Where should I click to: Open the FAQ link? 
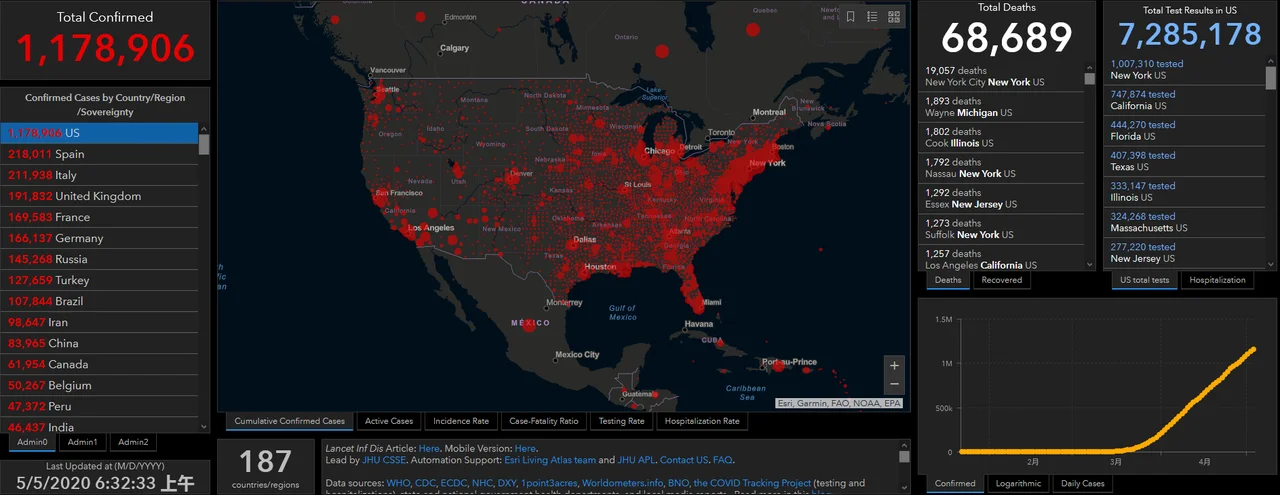(722, 460)
